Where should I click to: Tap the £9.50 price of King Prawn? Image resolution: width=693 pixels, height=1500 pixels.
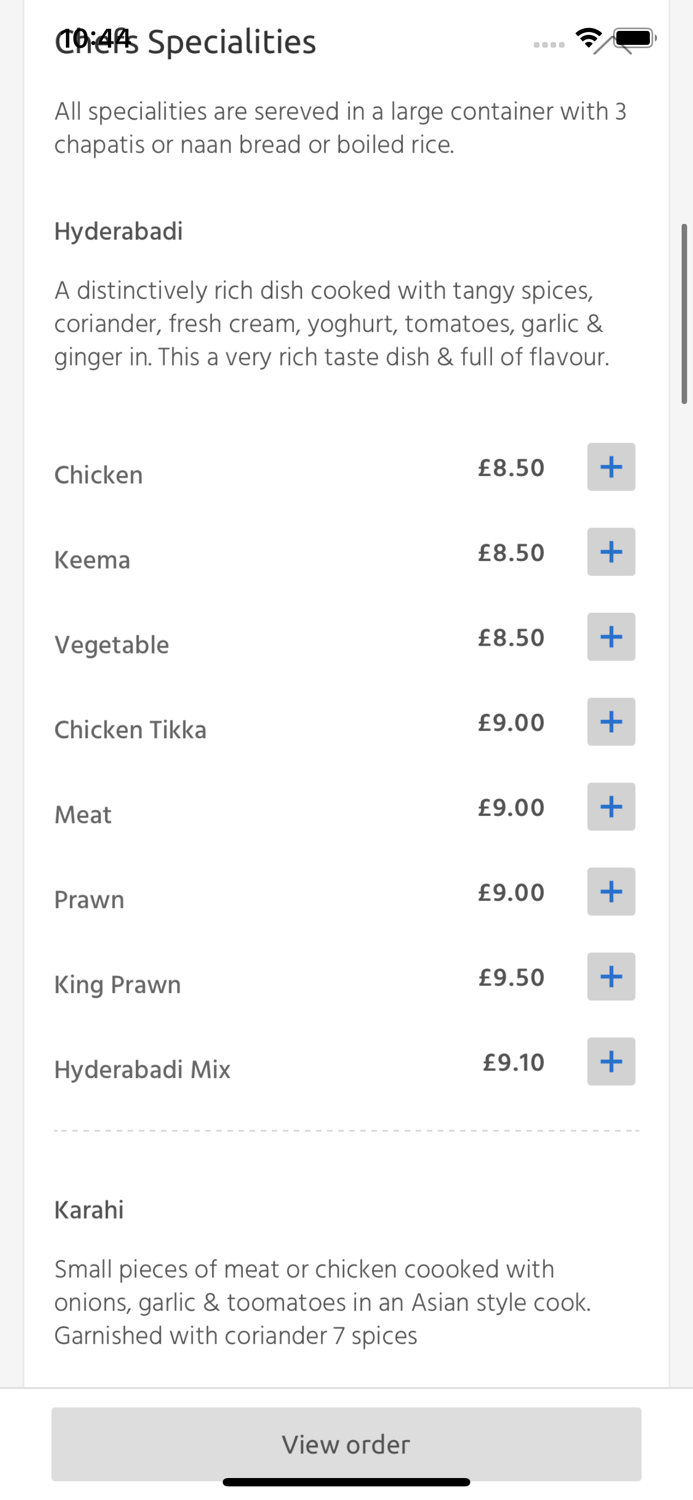pyautogui.click(x=511, y=977)
